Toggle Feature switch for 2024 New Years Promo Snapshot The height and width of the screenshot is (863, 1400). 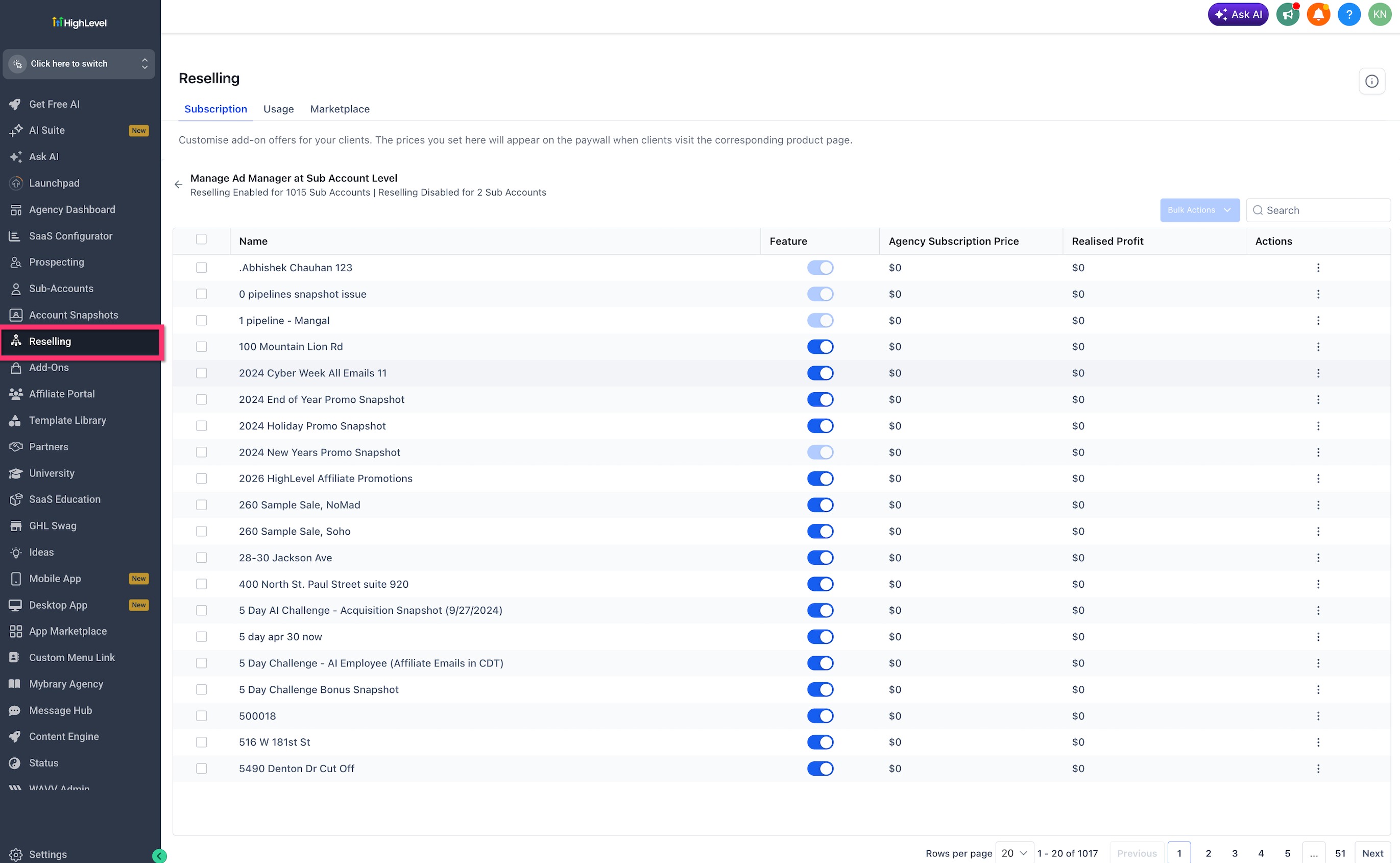[x=820, y=452]
